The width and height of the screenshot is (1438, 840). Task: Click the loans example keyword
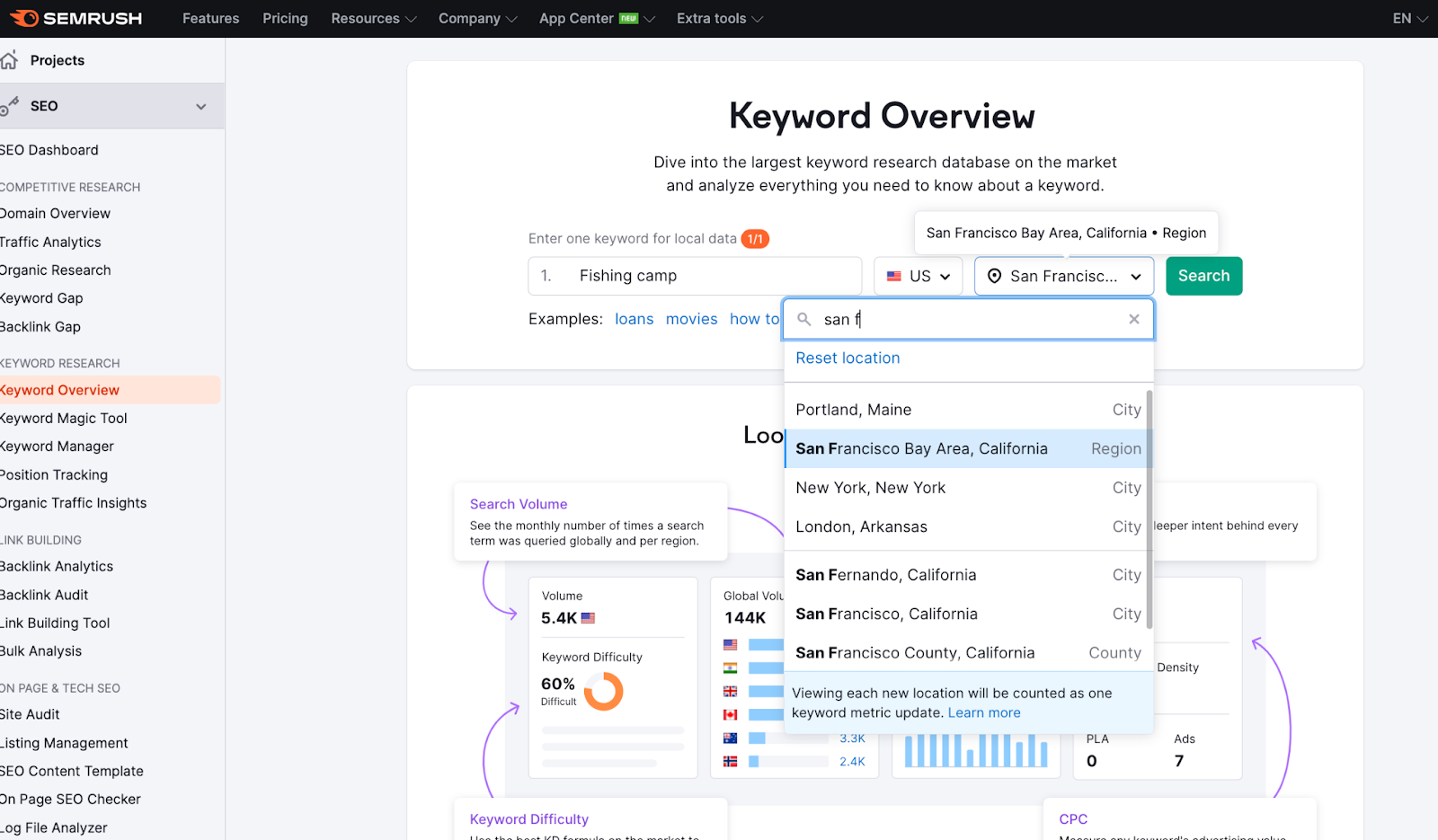(635, 319)
